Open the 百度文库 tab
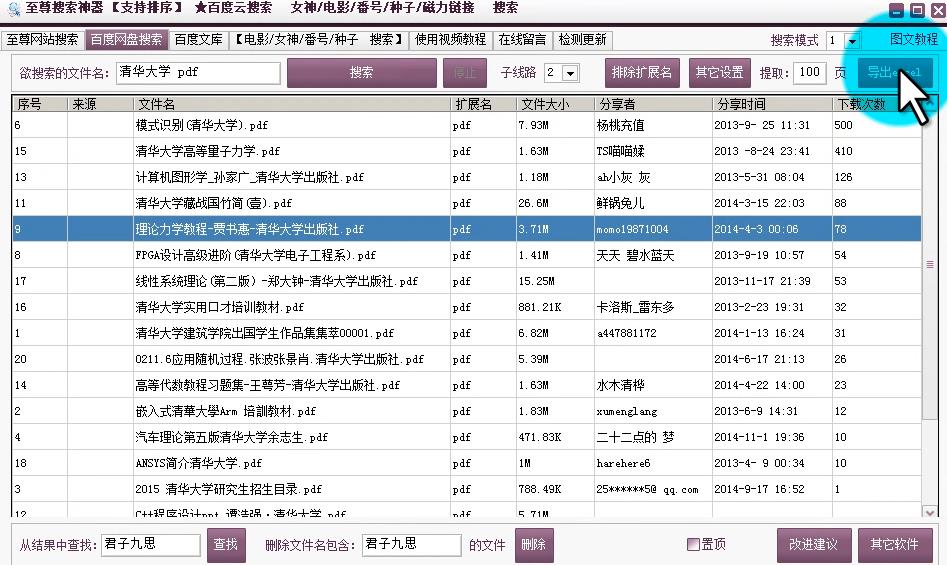Screen dimensions: 947x565 click(198, 40)
